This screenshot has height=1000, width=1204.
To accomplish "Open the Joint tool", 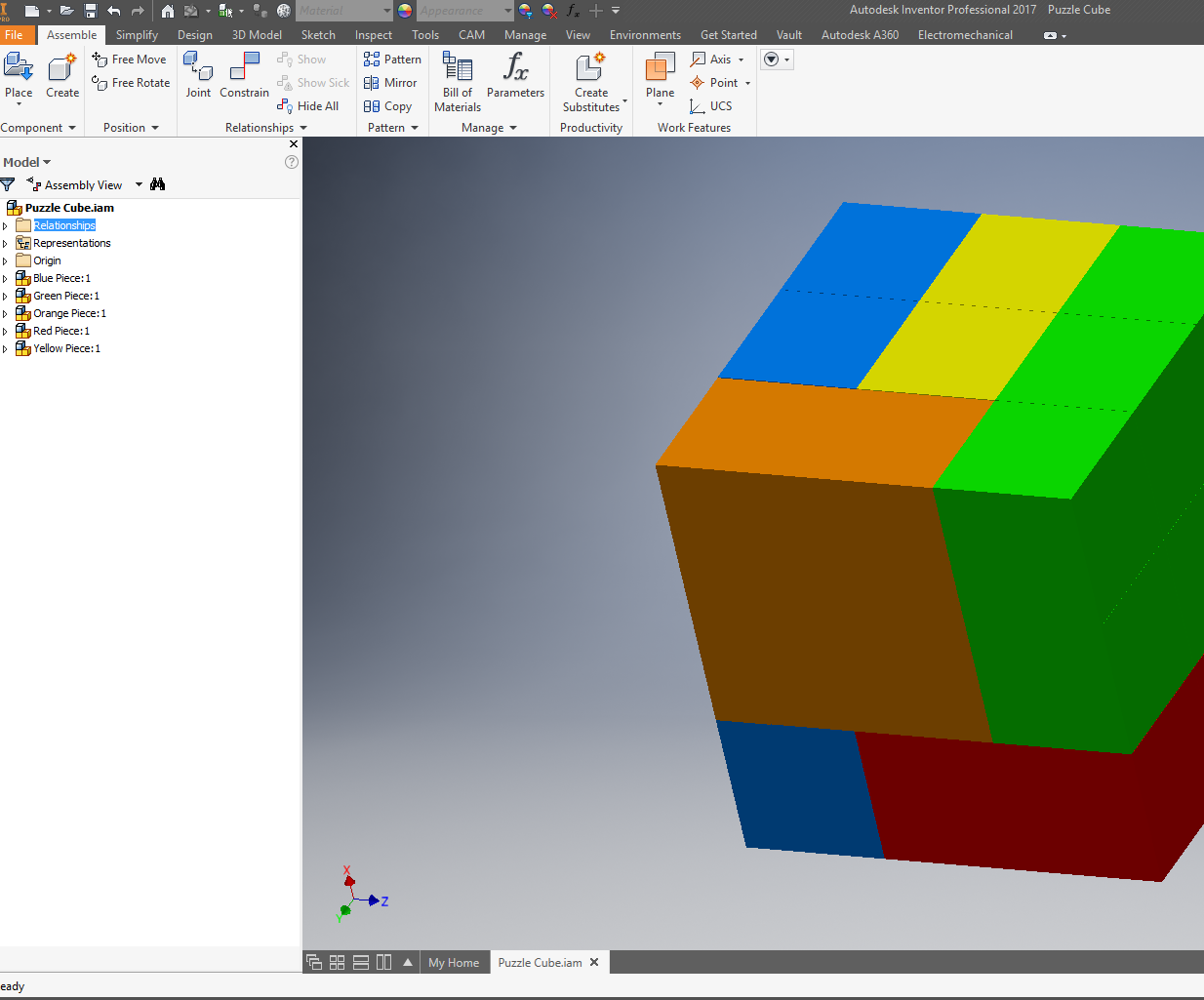I will (198, 76).
